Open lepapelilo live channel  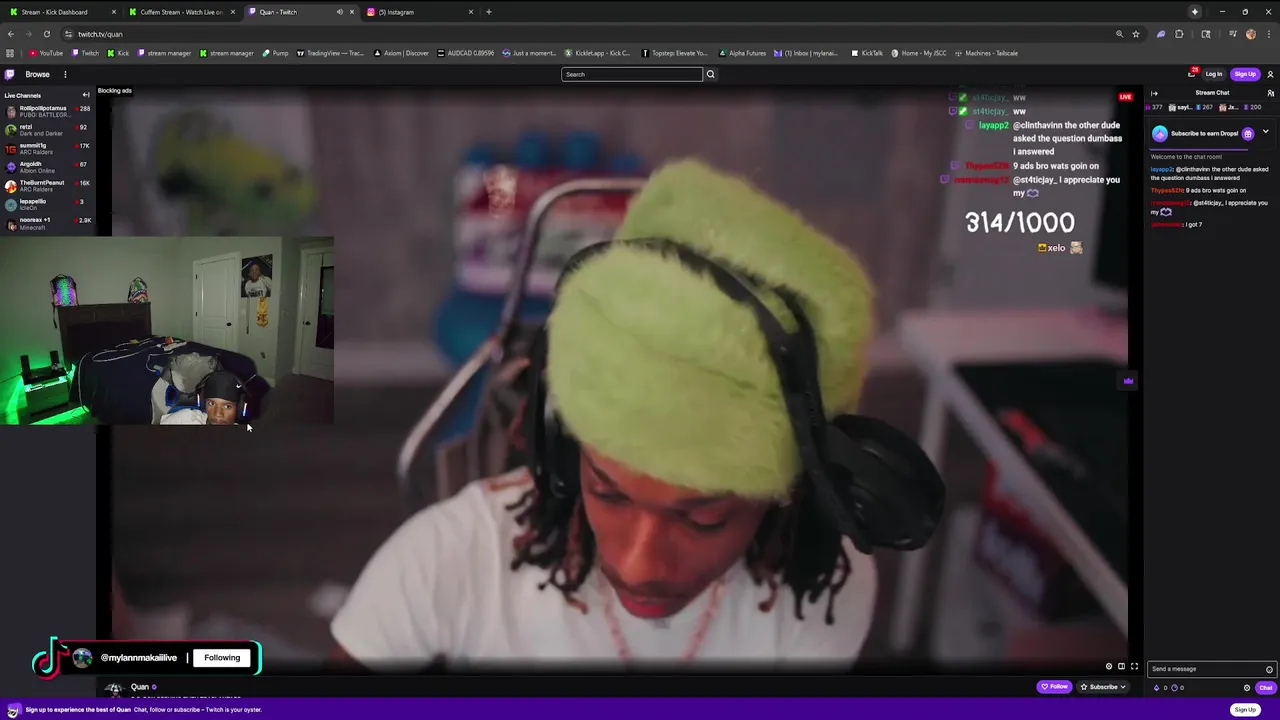[x=47, y=204]
